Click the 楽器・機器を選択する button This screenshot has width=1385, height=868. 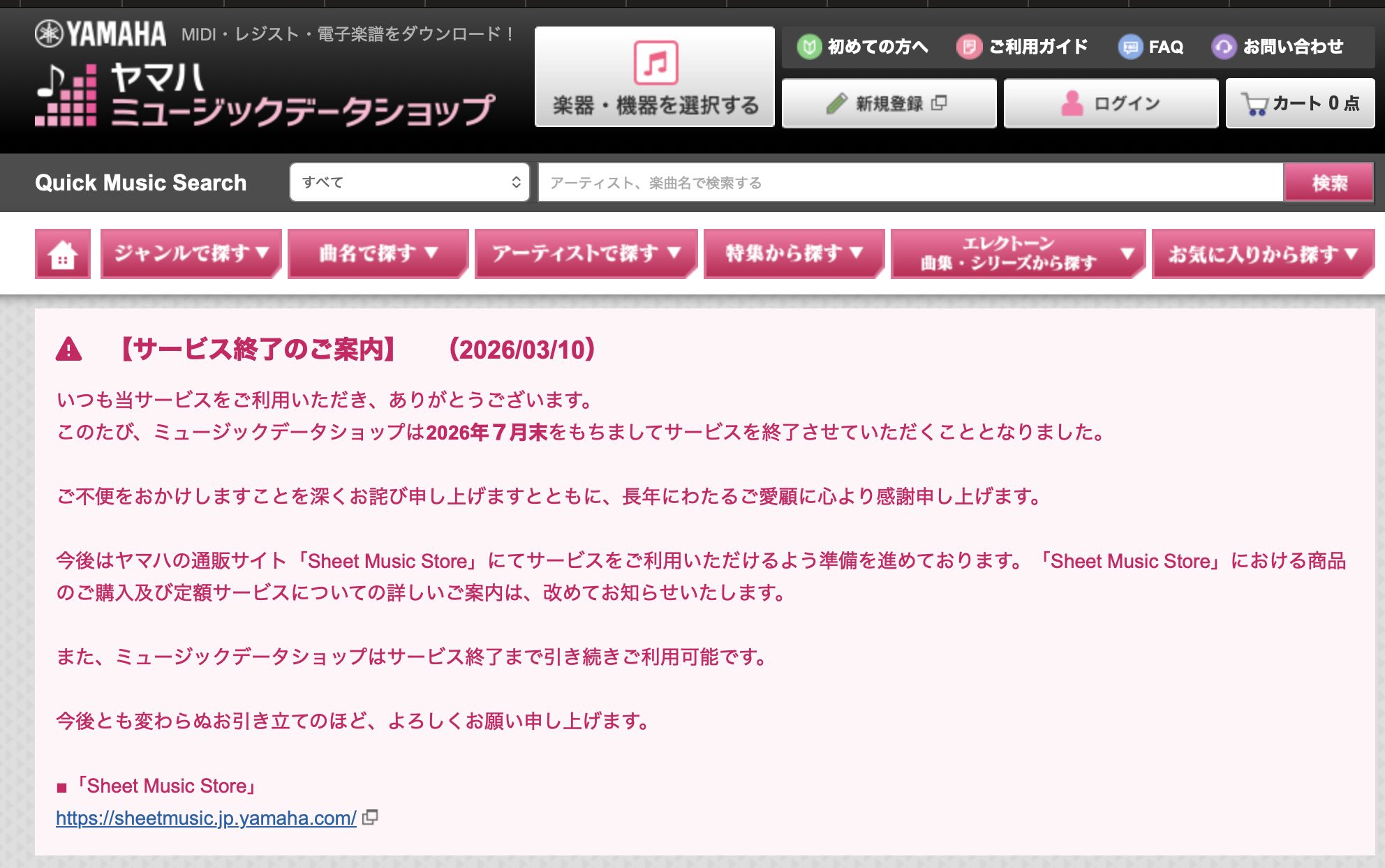click(655, 77)
